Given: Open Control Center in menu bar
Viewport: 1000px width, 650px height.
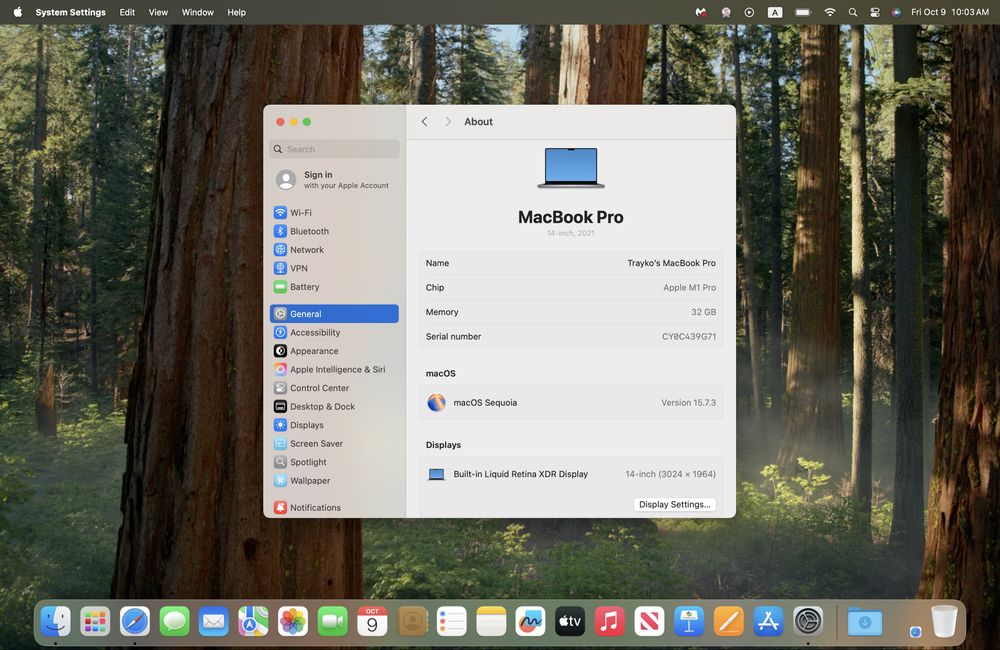Looking at the screenshot, I should pyautogui.click(x=875, y=12).
